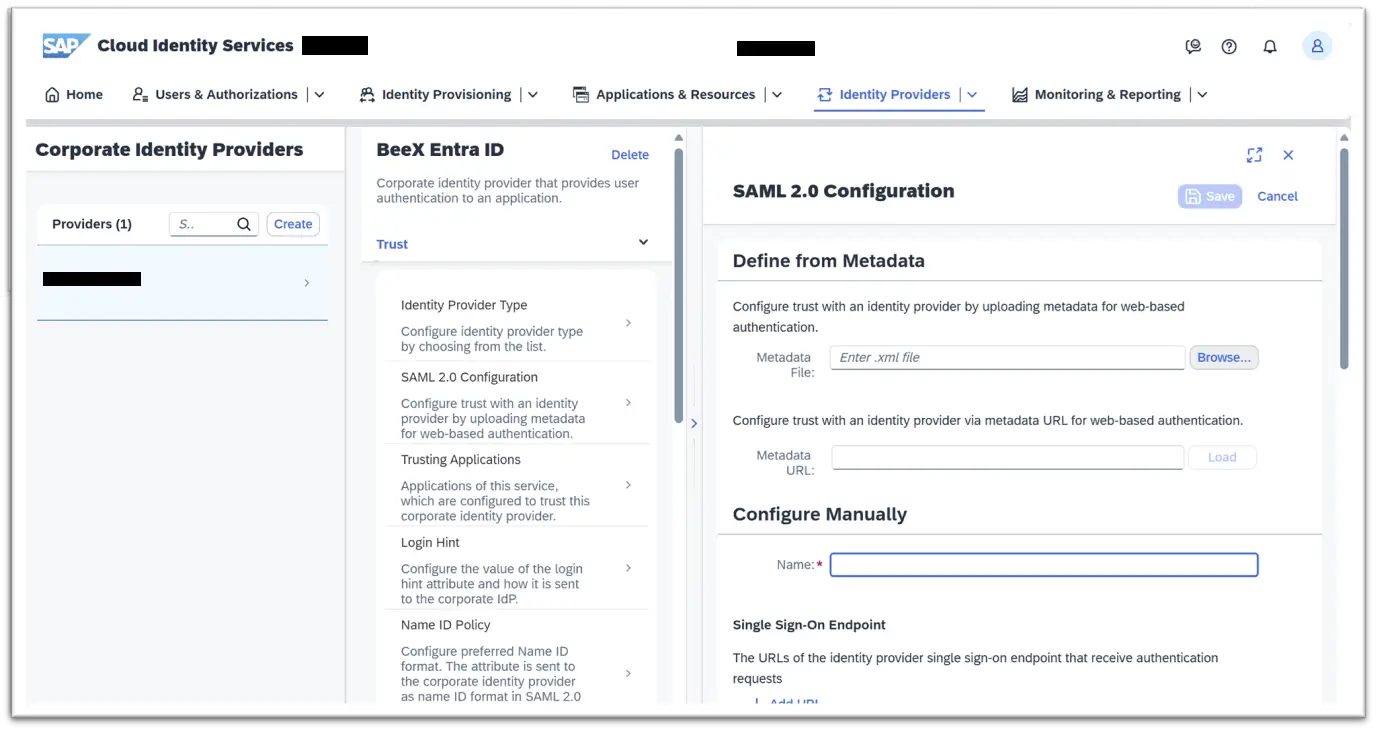Viewport: 1377px width, 732px height.
Task: Click the Cloud Identity Services title
Action: point(195,46)
